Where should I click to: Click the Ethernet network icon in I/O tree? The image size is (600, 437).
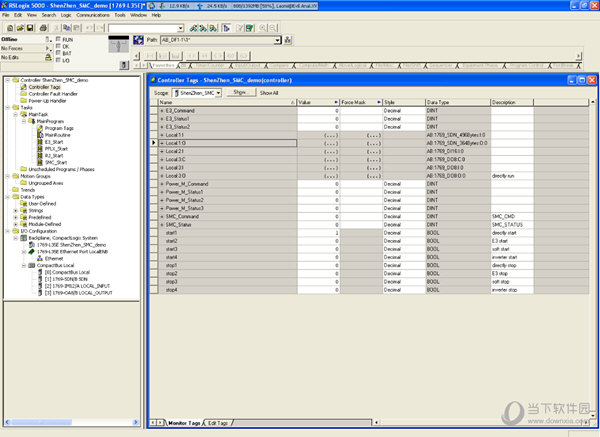click(40, 259)
